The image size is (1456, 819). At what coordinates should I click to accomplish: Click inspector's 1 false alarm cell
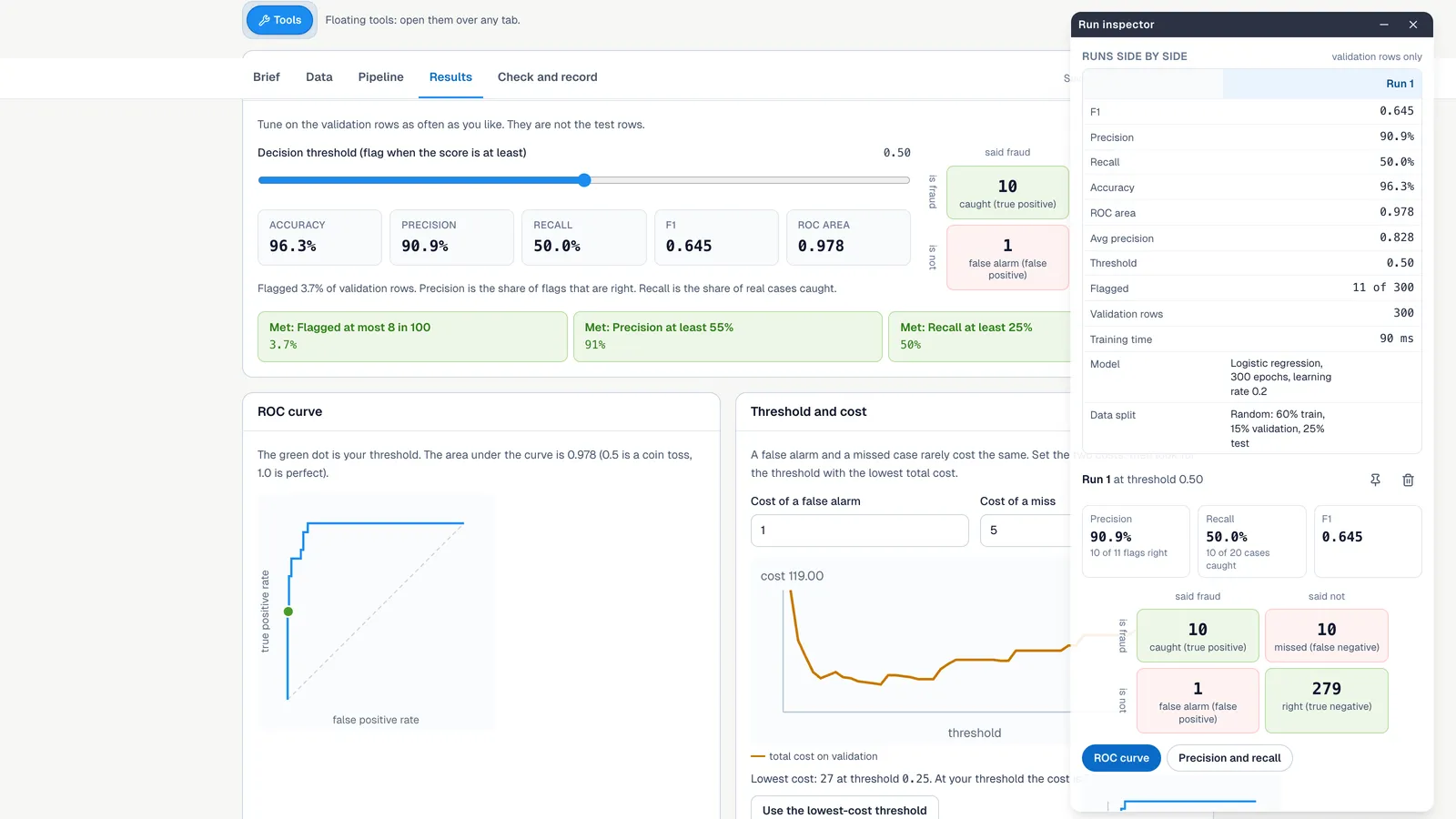(1198, 701)
